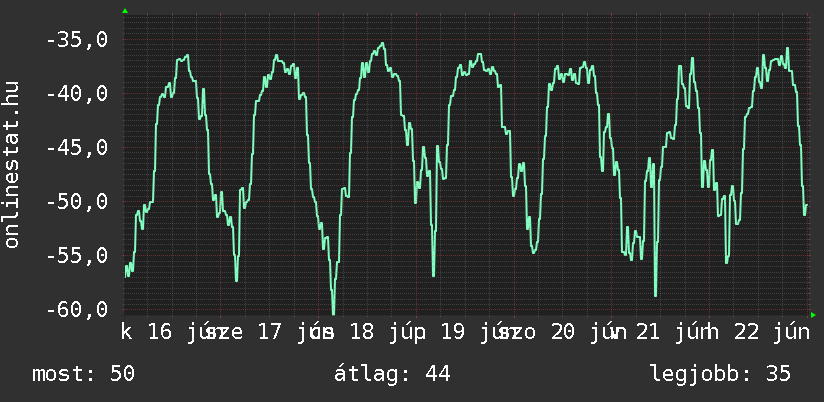
Task: Click the onlinestat.hu vertical label
Action: (x=11, y=164)
